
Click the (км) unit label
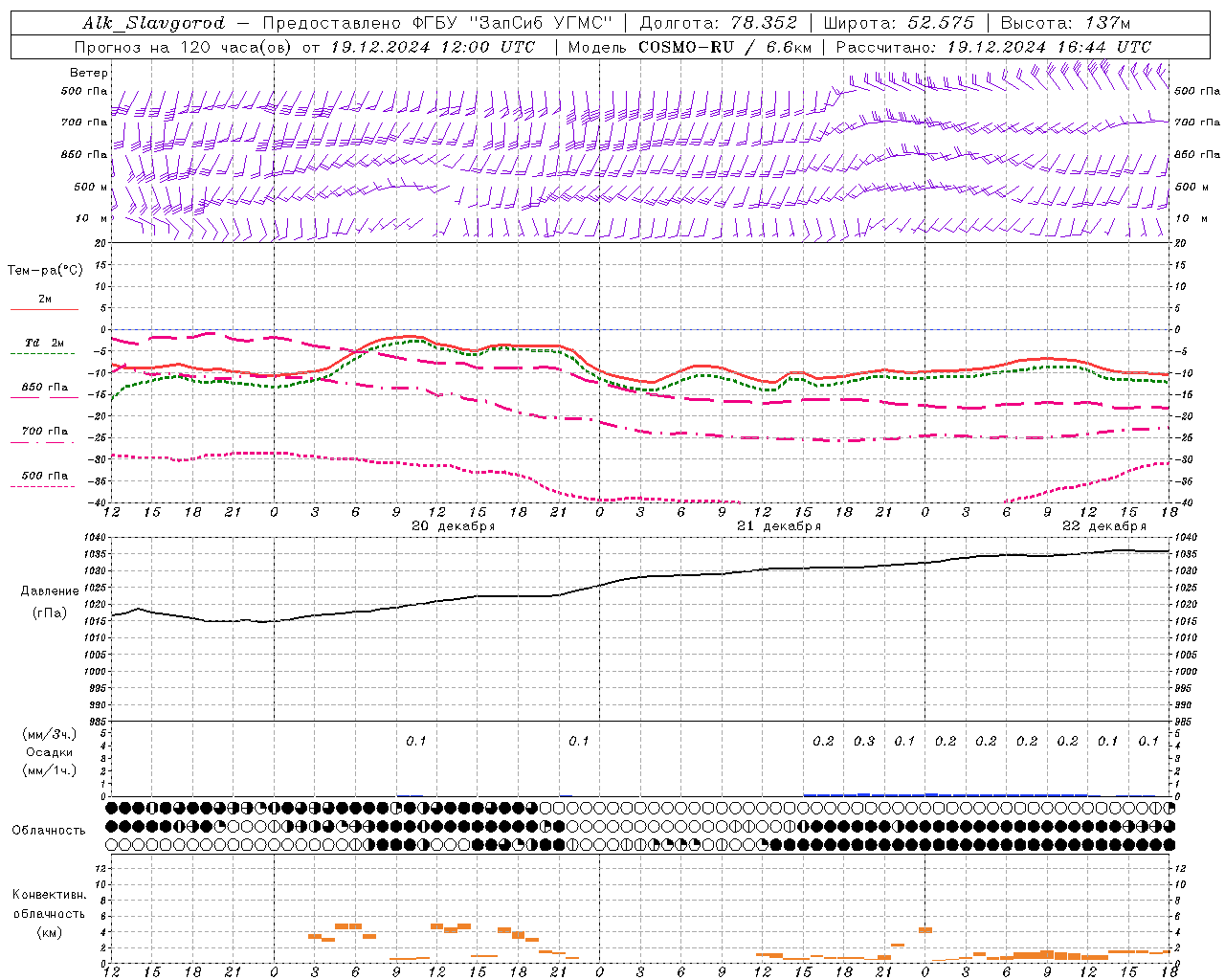pyautogui.click(x=49, y=931)
